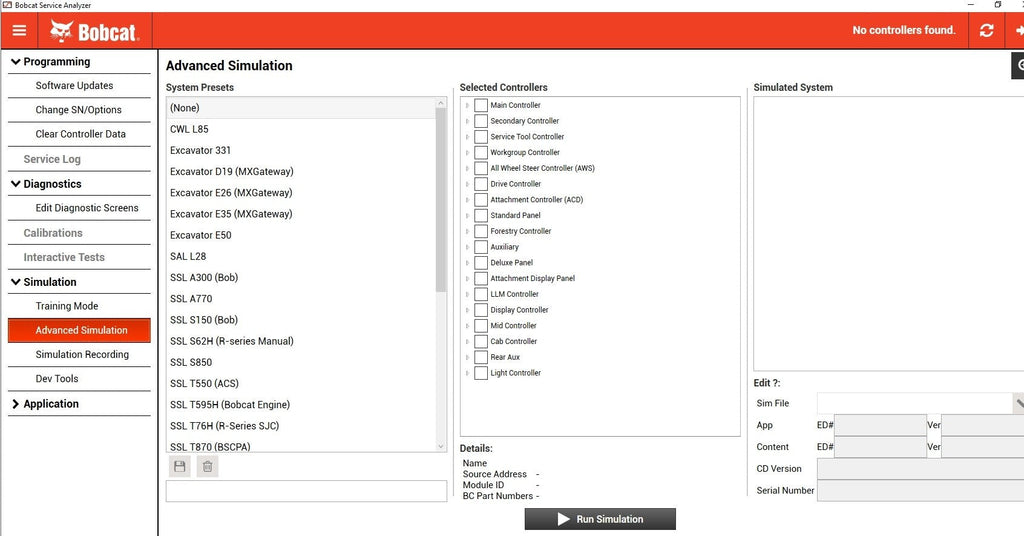The height and width of the screenshot is (536, 1024).
Task: Open the hamburger menu
Action: 19,31
